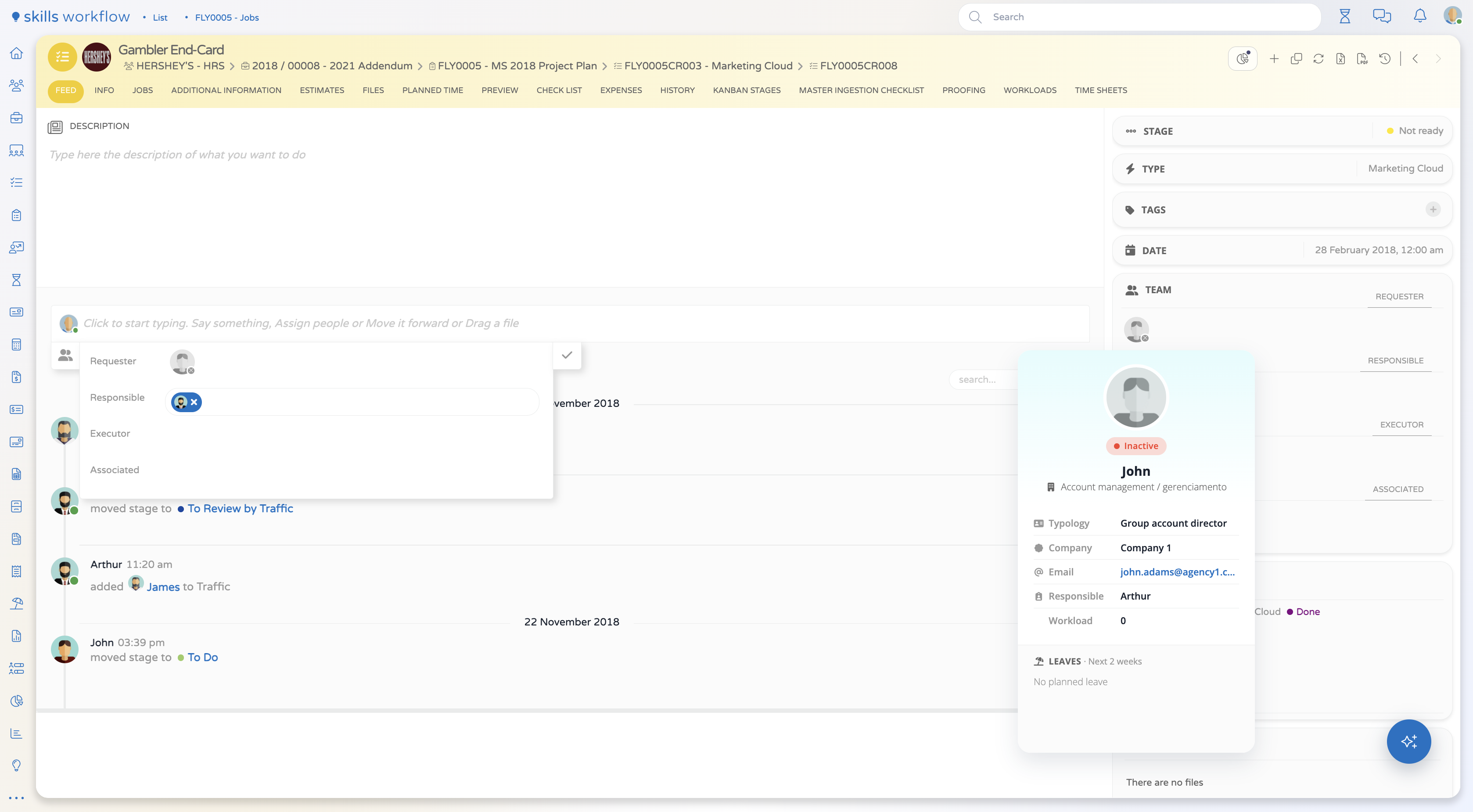
Task: Edit the date 28 February 2018
Action: point(1379,250)
